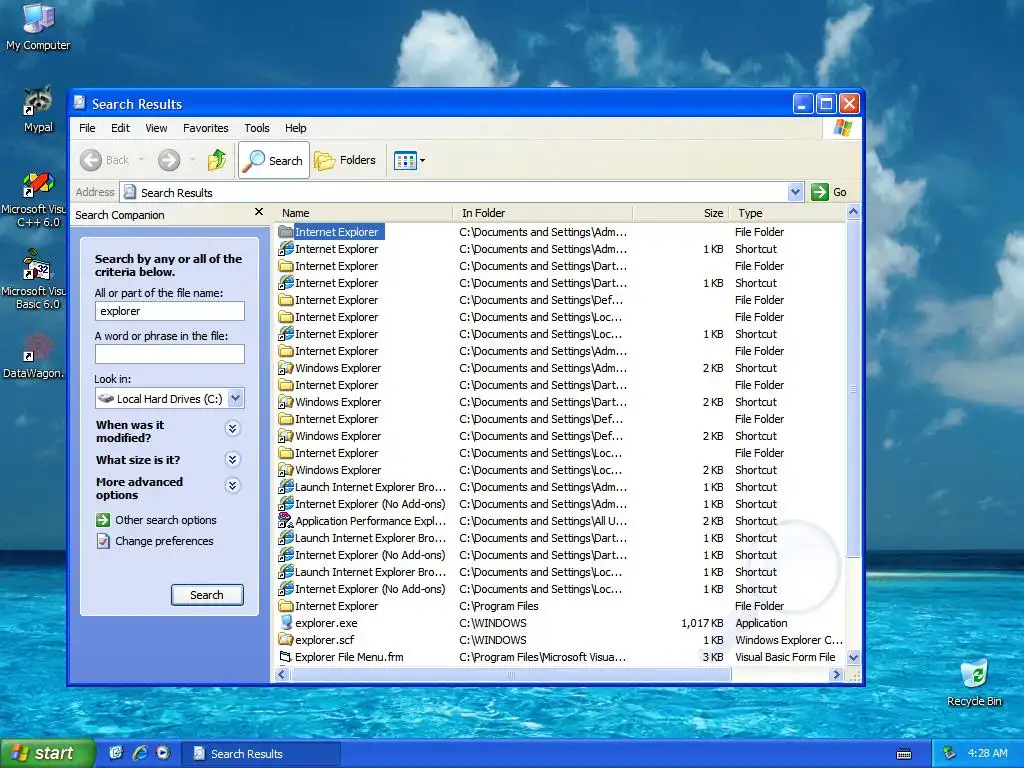Open the Look in drive dropdown
This screenshot has height=768, width=1024.
[236, 398]
